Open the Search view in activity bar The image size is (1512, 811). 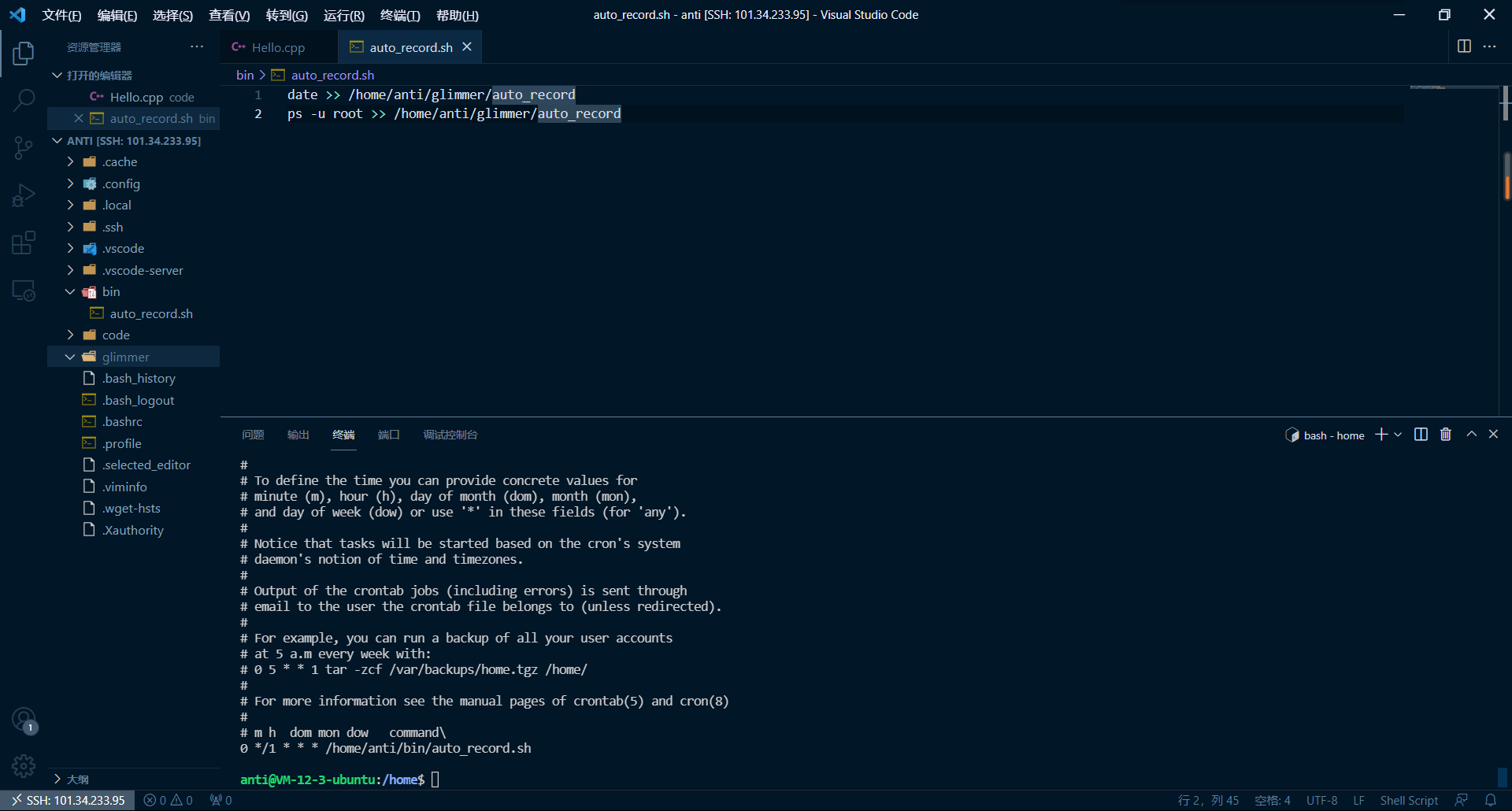pyautogui.click(x=24, y=100)
